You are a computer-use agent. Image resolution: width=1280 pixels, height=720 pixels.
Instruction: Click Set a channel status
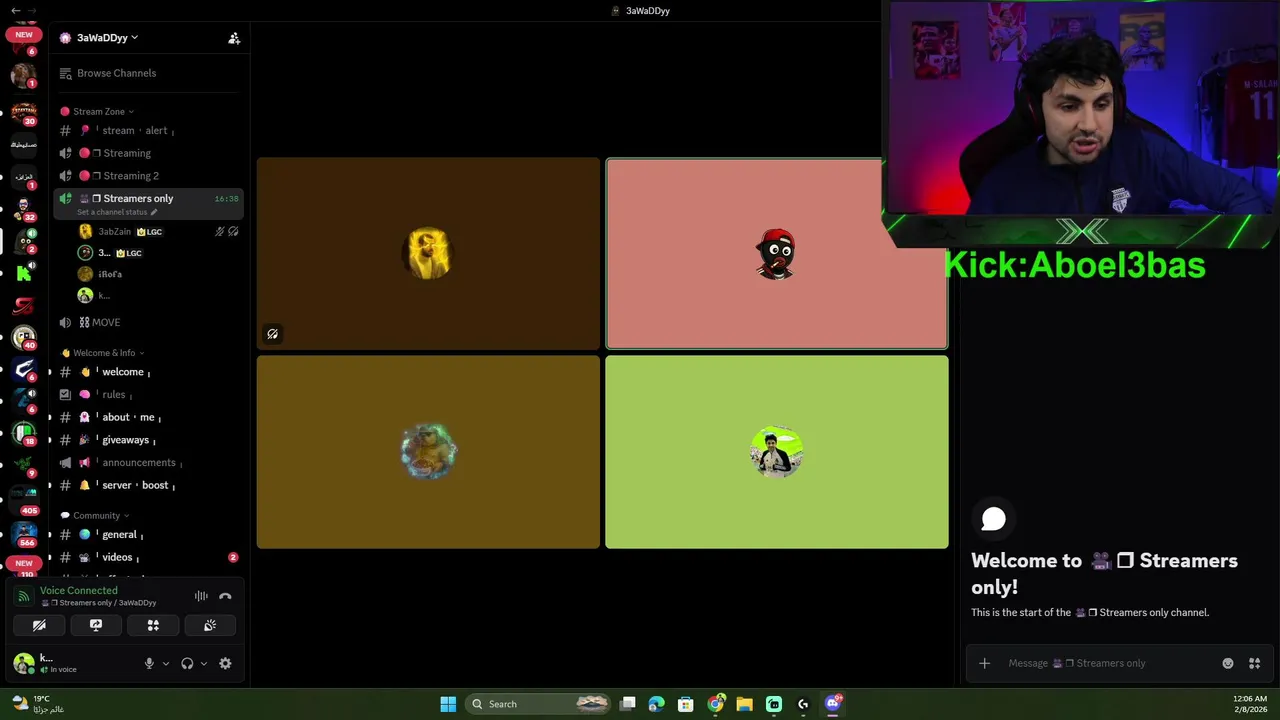117,212
